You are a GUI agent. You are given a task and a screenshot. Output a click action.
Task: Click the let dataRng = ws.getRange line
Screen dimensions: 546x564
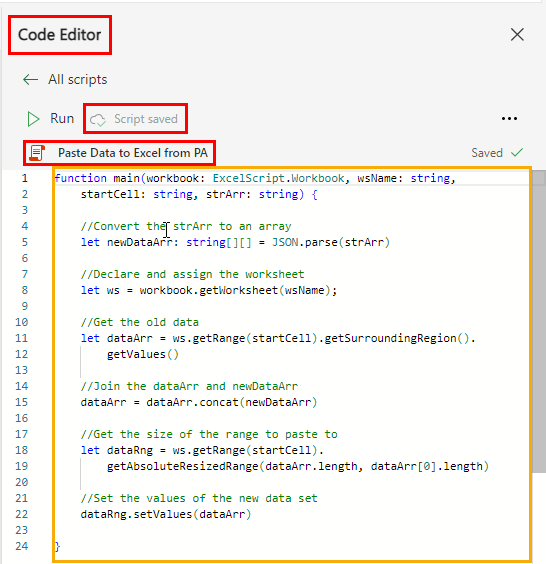[x=202, y=450]
